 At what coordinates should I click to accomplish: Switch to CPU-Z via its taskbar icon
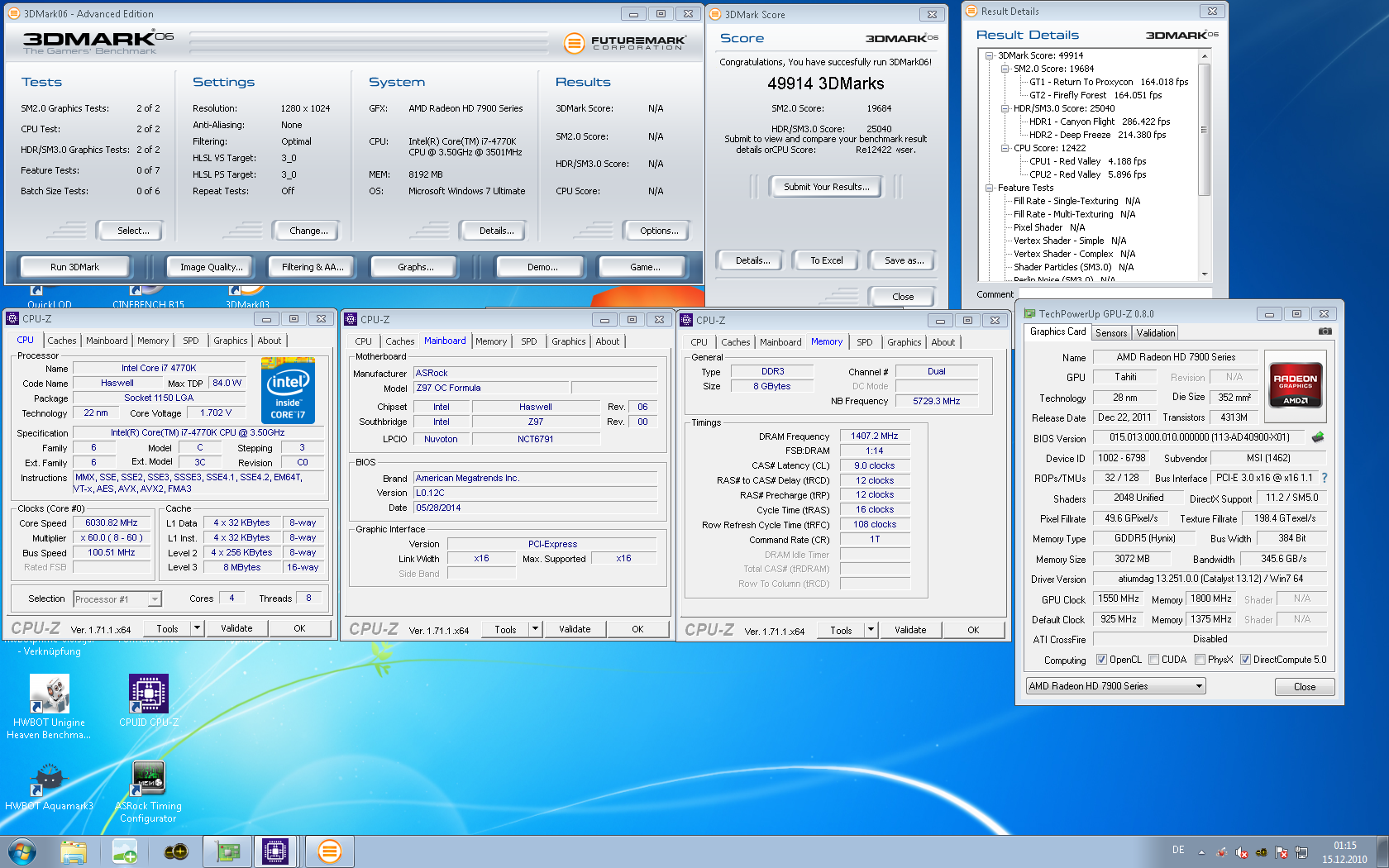[x=275, y=851]
